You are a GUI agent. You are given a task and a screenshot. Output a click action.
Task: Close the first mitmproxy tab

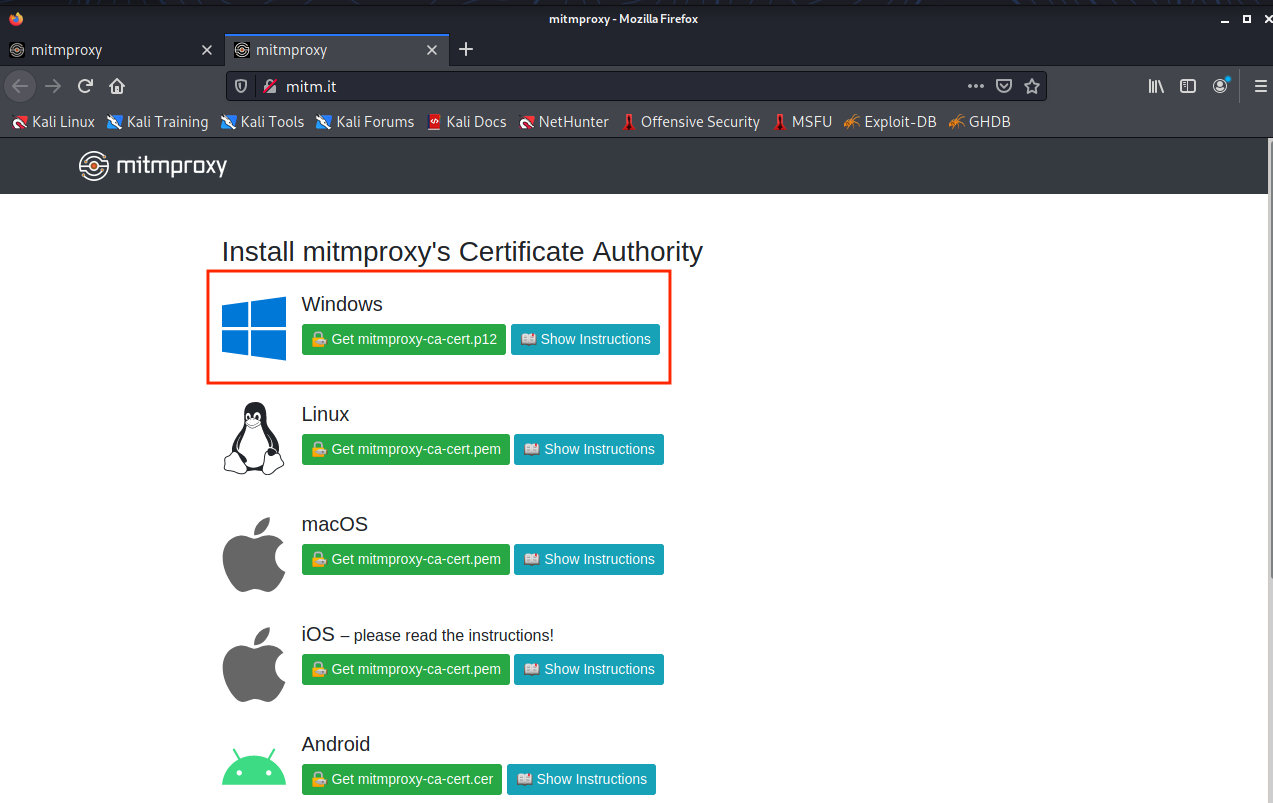[x=207, y=50]
